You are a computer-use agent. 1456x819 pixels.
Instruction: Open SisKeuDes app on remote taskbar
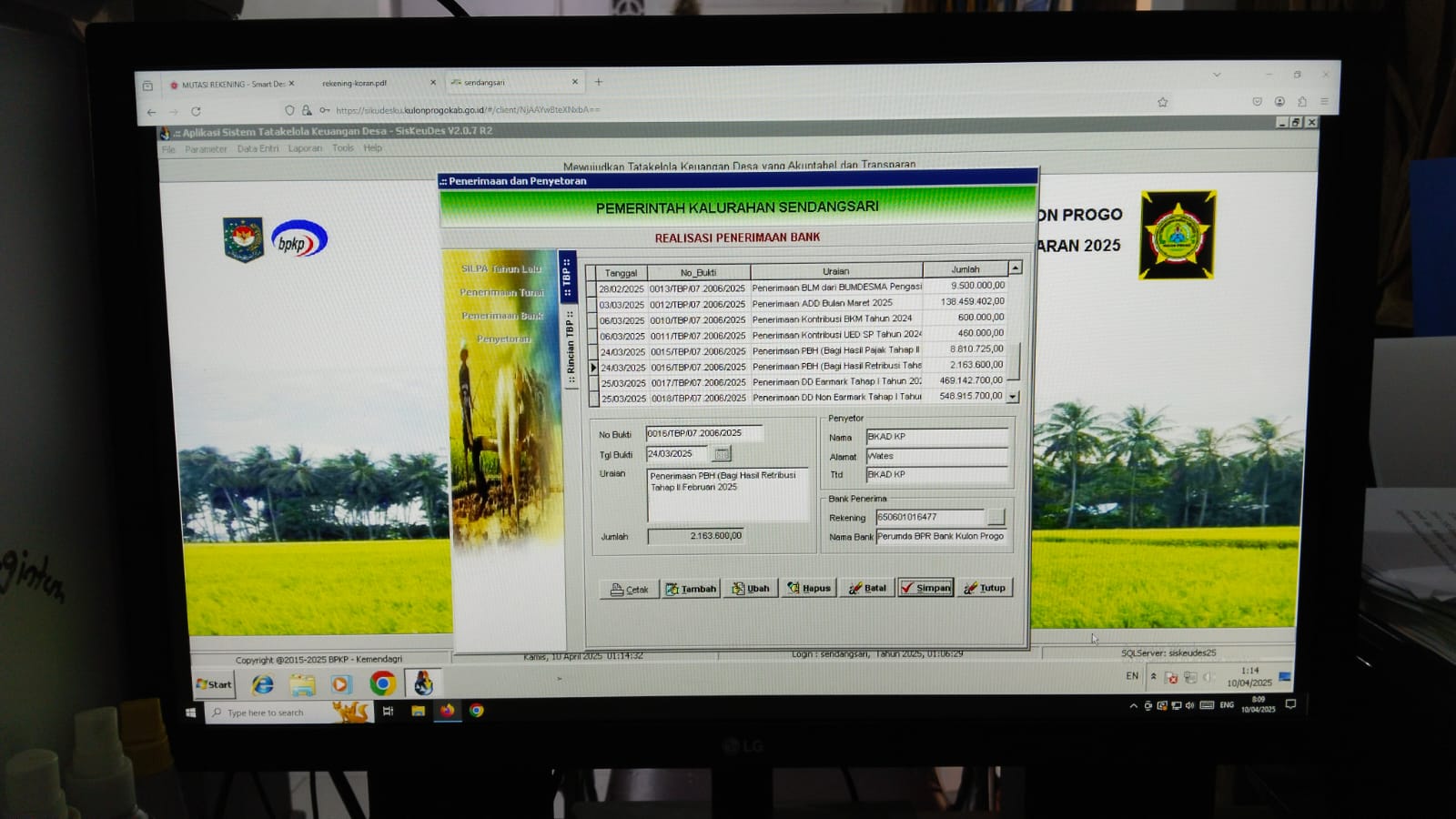[423, 683]
